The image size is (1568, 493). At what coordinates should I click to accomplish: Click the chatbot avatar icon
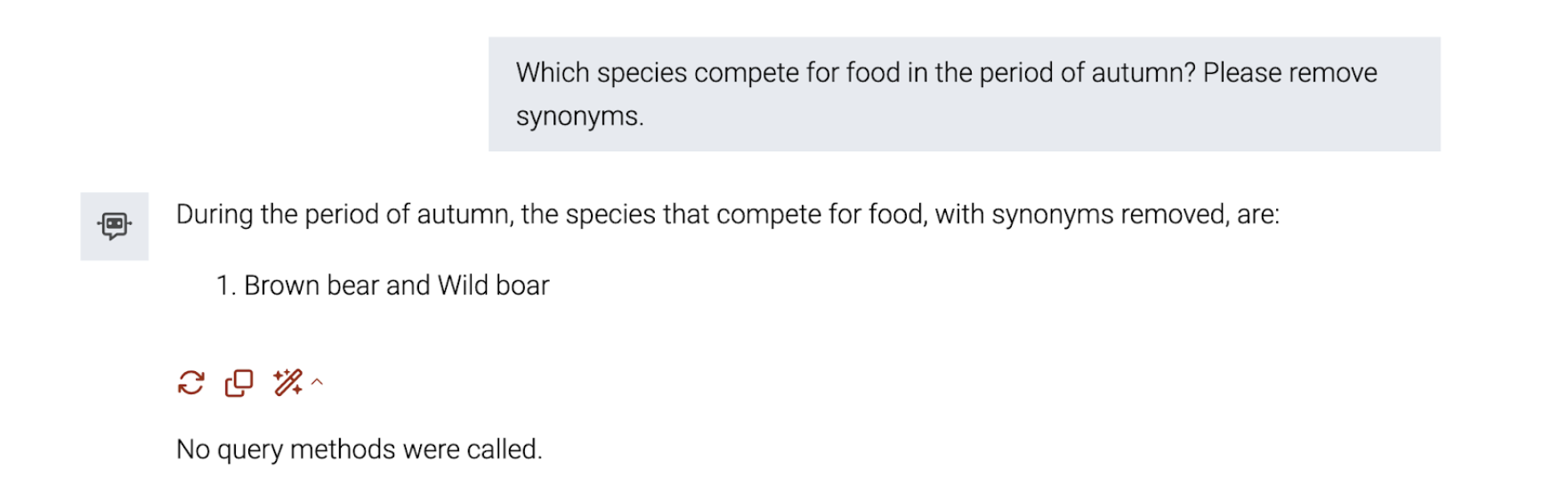point(115,226)
